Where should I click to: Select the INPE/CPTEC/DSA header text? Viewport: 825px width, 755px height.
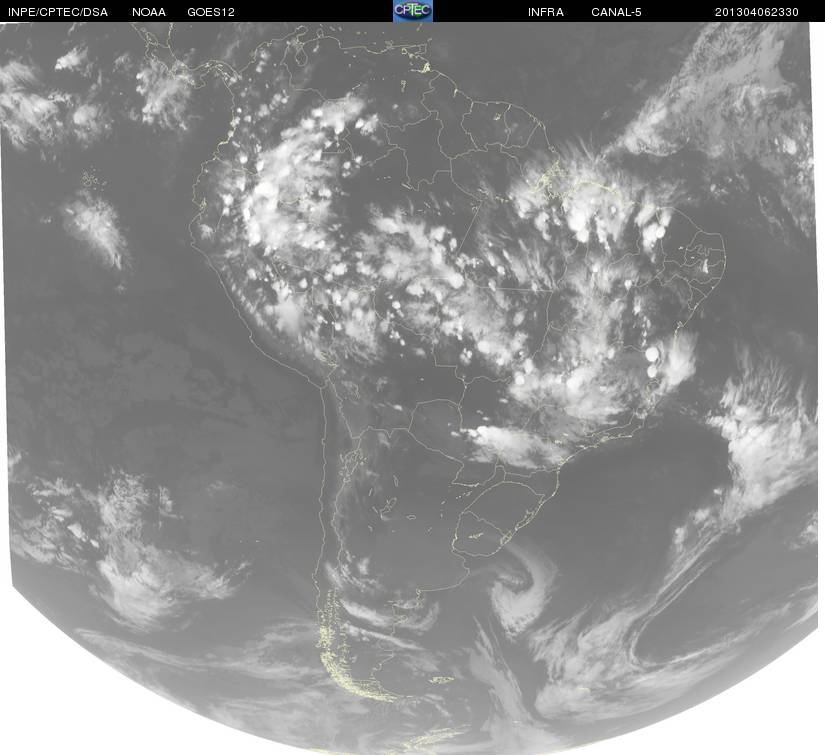[58, 12]
